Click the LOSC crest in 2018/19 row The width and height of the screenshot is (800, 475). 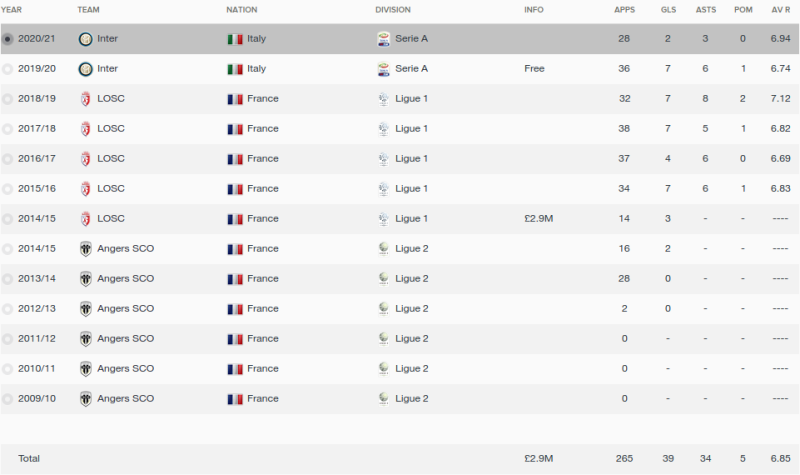[x=86, y=99]
